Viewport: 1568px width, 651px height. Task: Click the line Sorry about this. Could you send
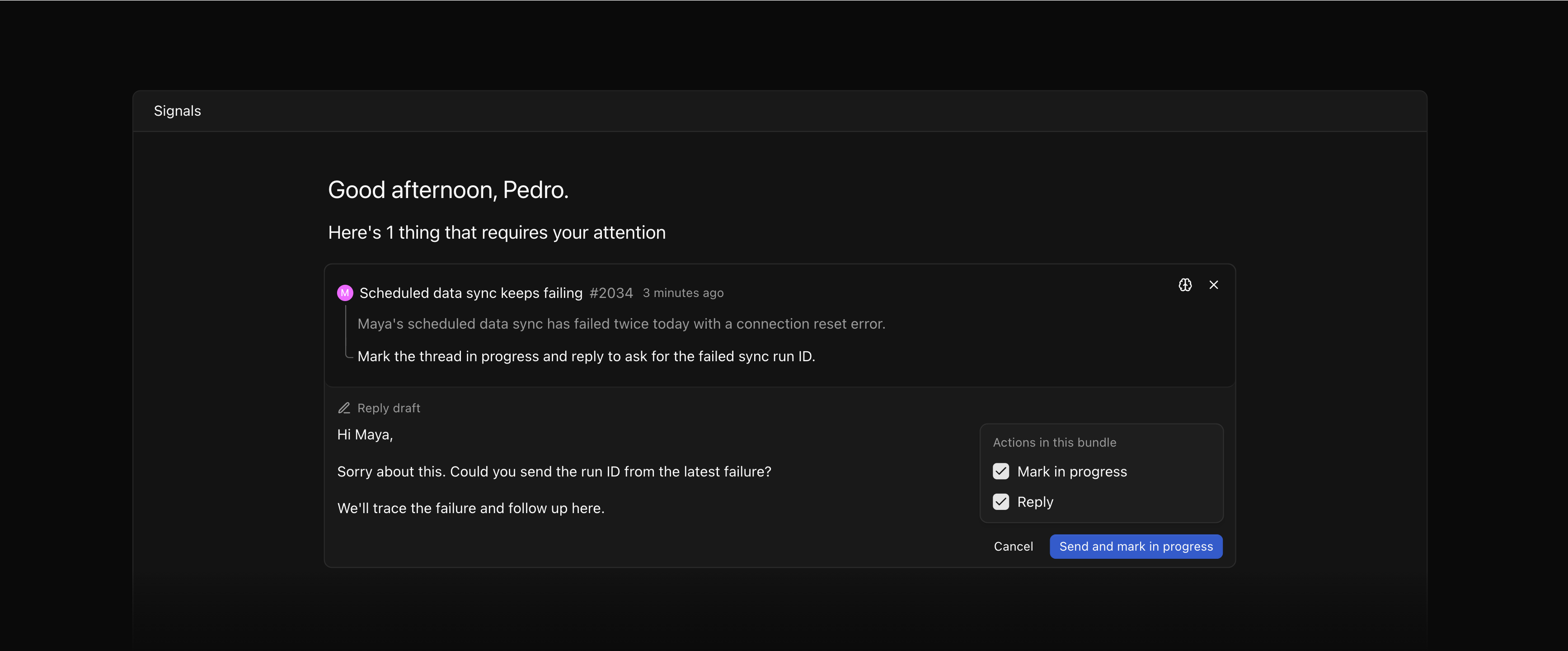[554, 472]
